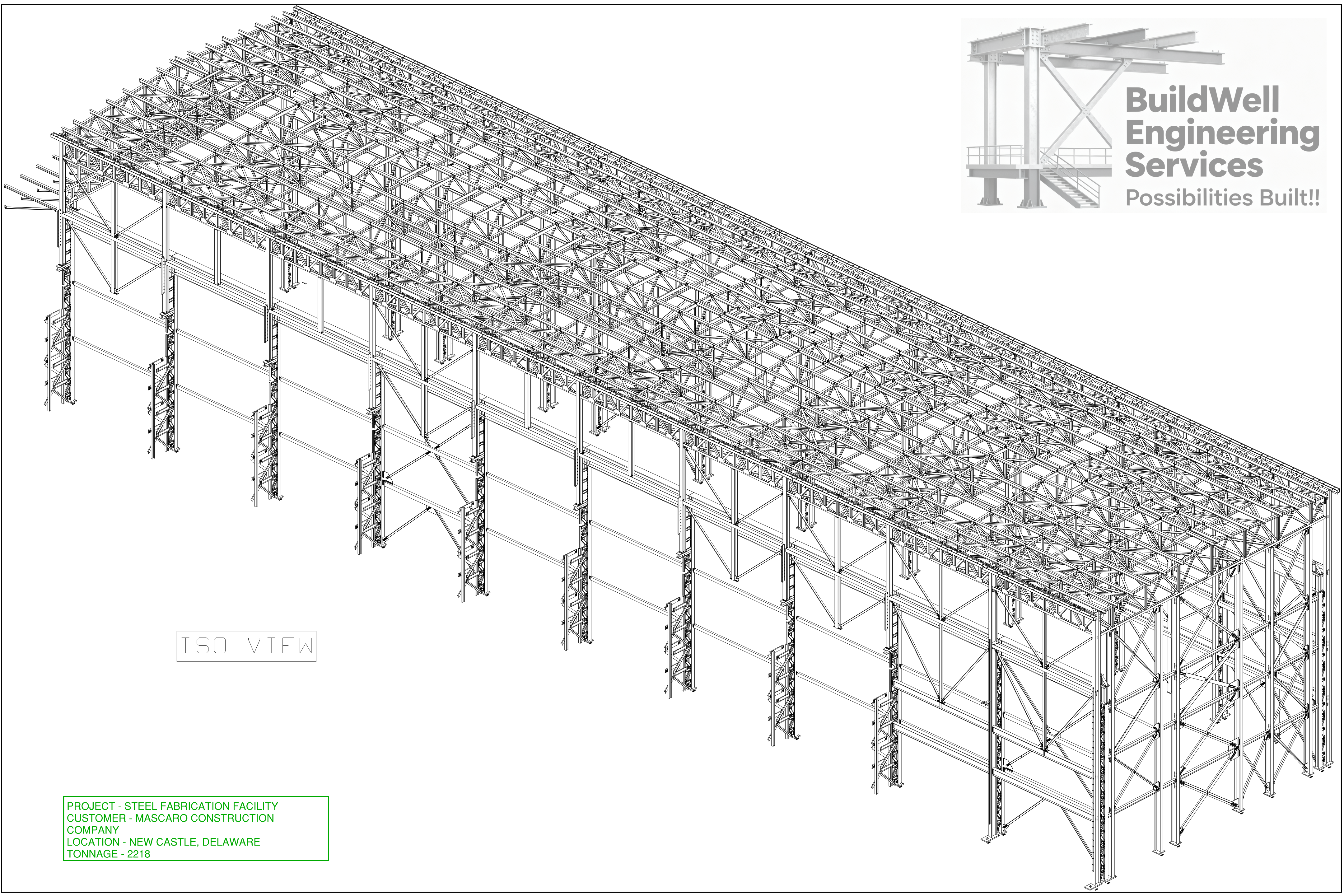Select the PROJECT - STEEL FABRICATION FACILITY line
This screenshot has width=1344, height=896.
click(173, 806)
